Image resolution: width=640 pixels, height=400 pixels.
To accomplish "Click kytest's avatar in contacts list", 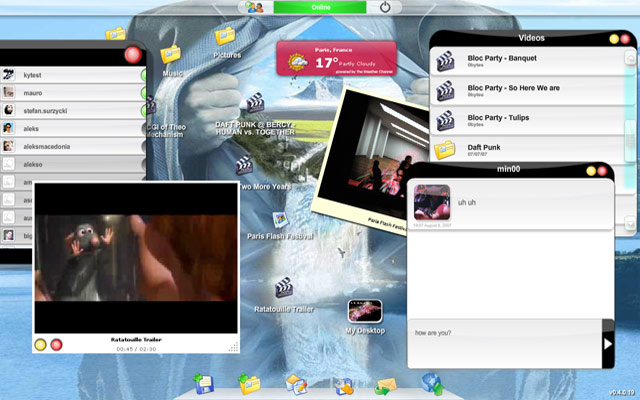I will (x=9, y=75).
